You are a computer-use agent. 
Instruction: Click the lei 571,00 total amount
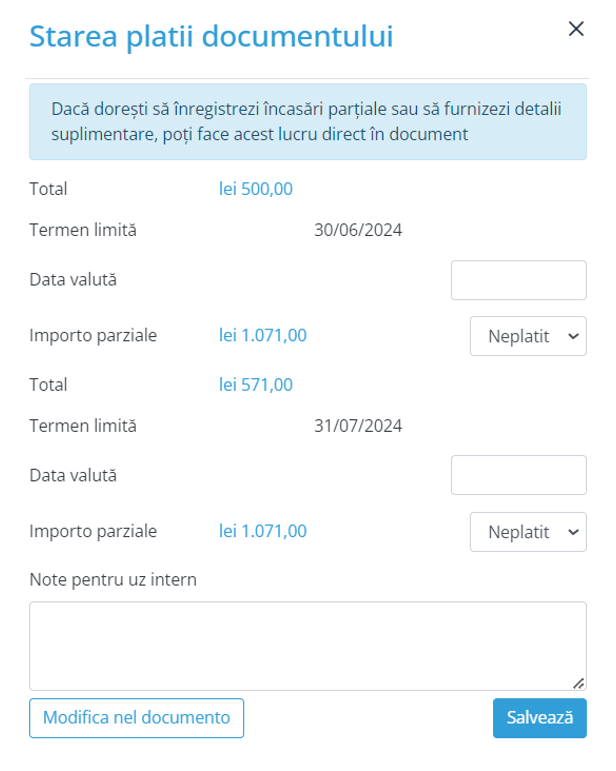(256, 384)
